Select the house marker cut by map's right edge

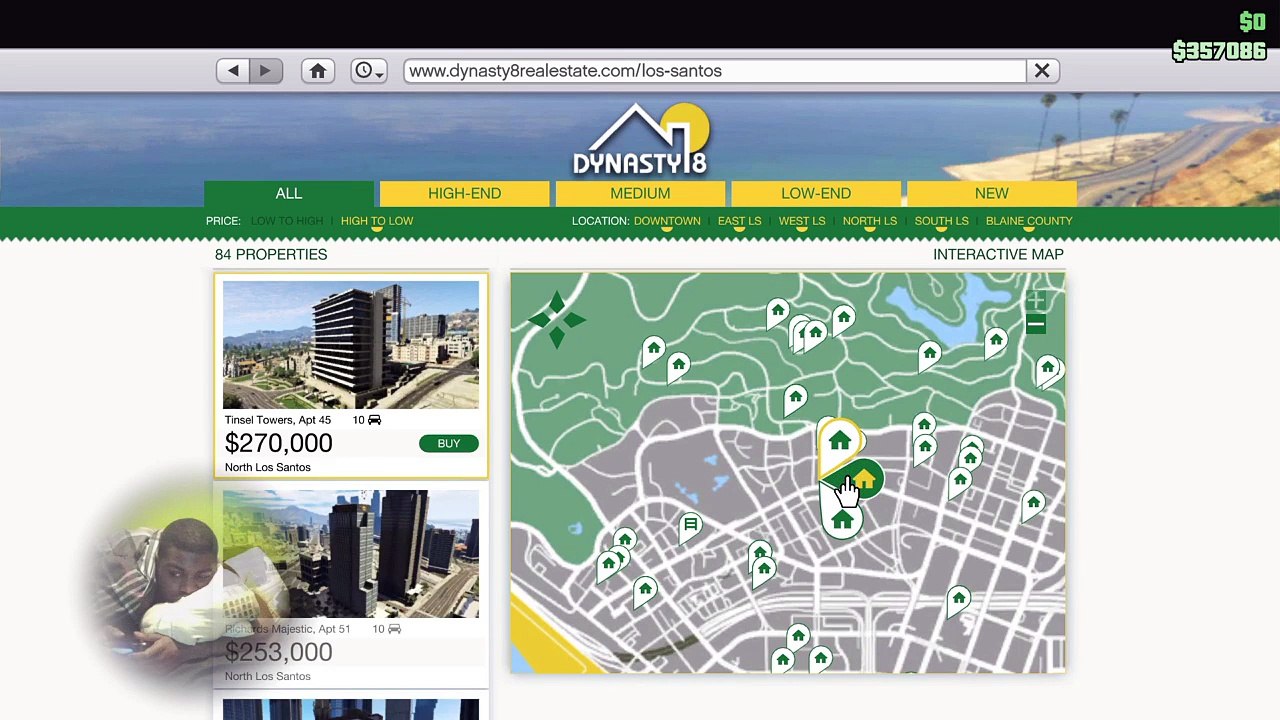coord(1048,369)
